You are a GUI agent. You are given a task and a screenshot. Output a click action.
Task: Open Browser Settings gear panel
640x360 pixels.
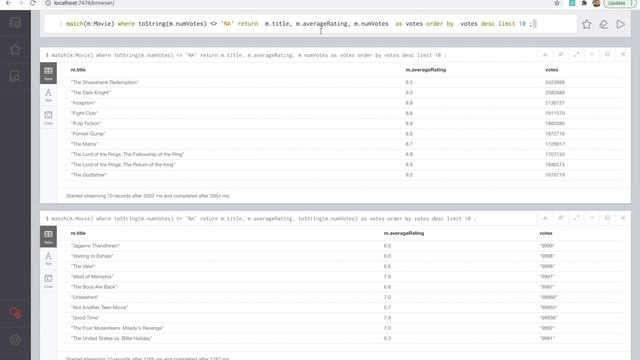click(x=15, y=340)
